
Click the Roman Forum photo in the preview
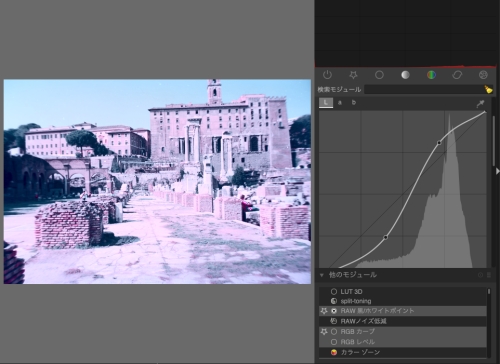click(157, 182)
